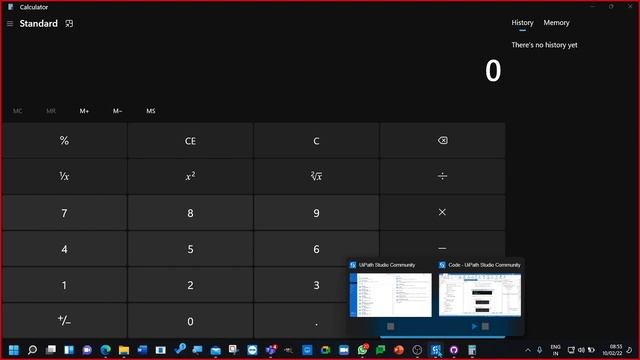640x360 pixels.
Task: Open taskbar Search magnifier icon
Action: pyautogui.click(x=32, y=350)
